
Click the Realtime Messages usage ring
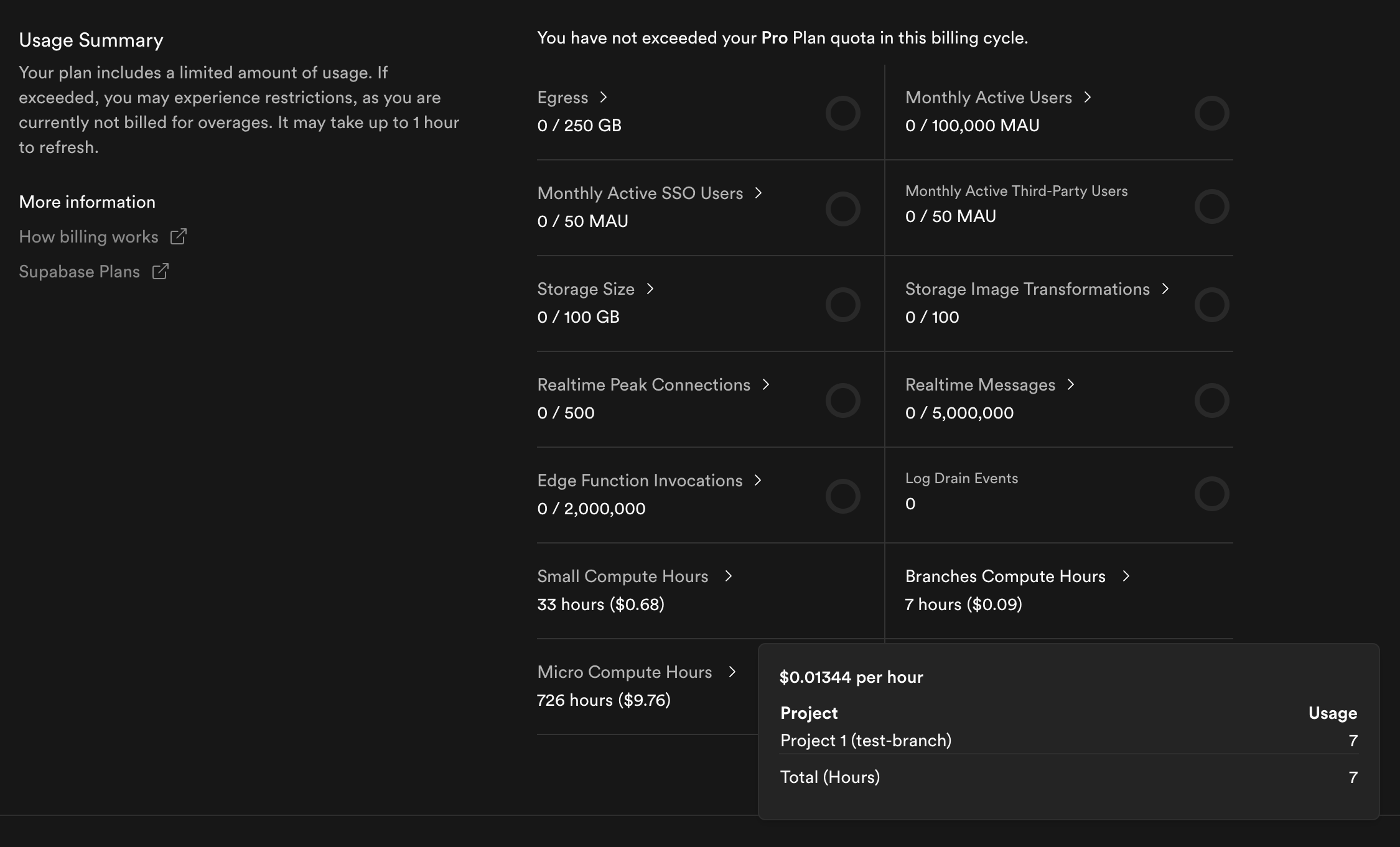point(1211,400)
